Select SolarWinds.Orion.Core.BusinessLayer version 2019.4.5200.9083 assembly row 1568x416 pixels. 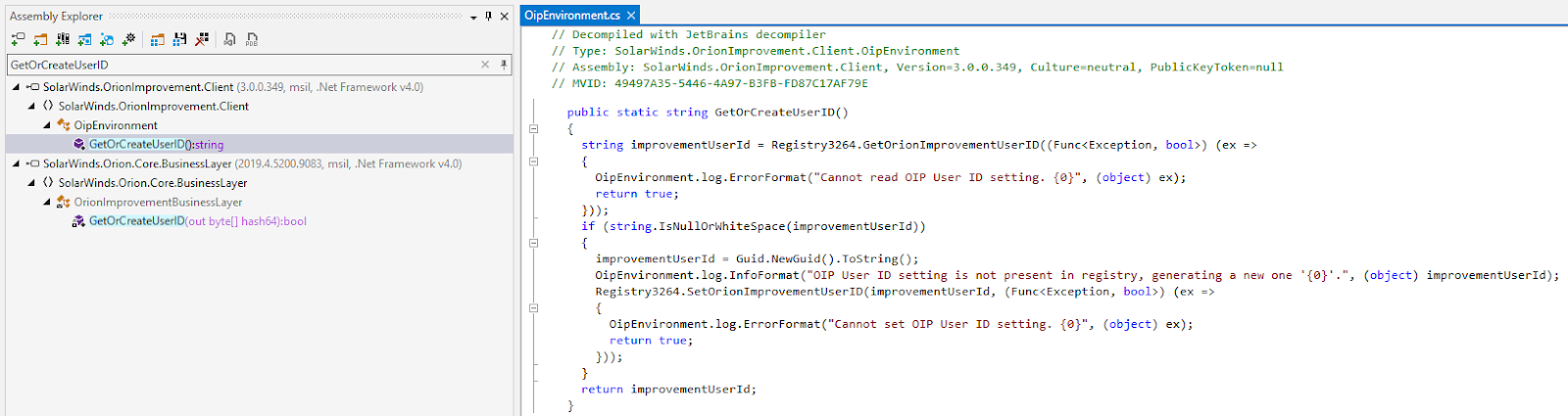(252, 163)
